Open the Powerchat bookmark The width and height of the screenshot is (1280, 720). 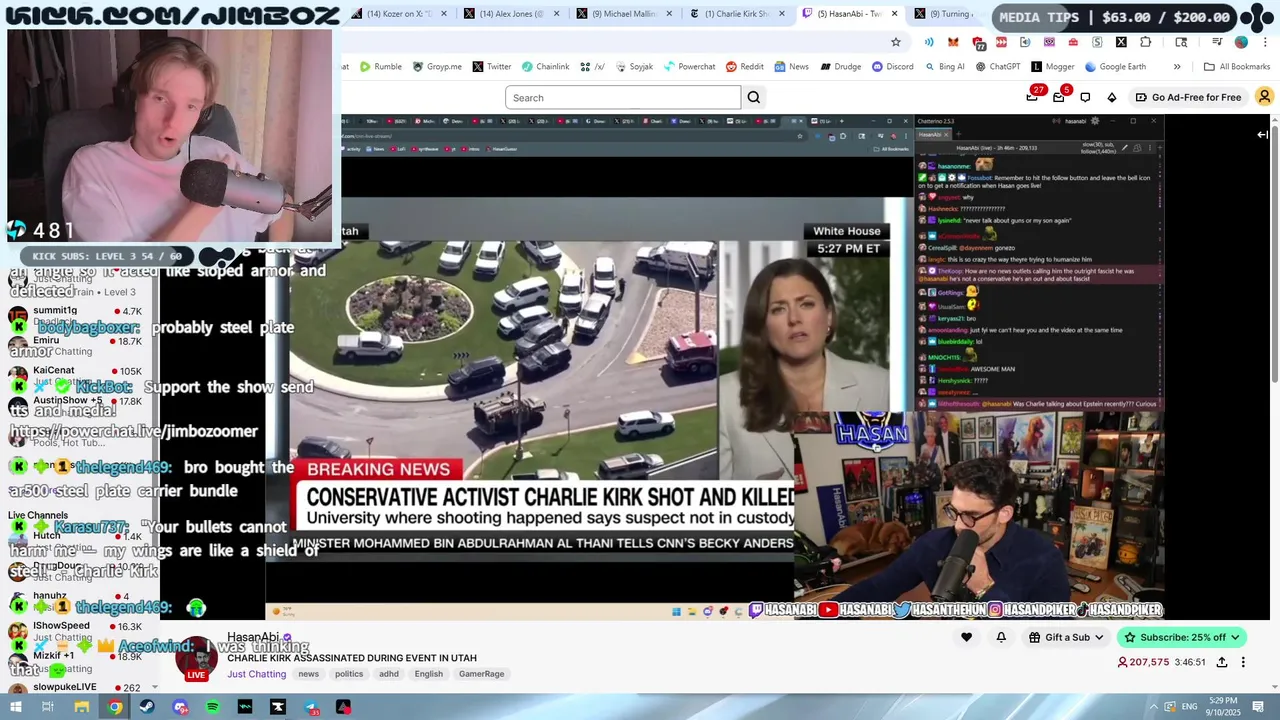(688, 67)
